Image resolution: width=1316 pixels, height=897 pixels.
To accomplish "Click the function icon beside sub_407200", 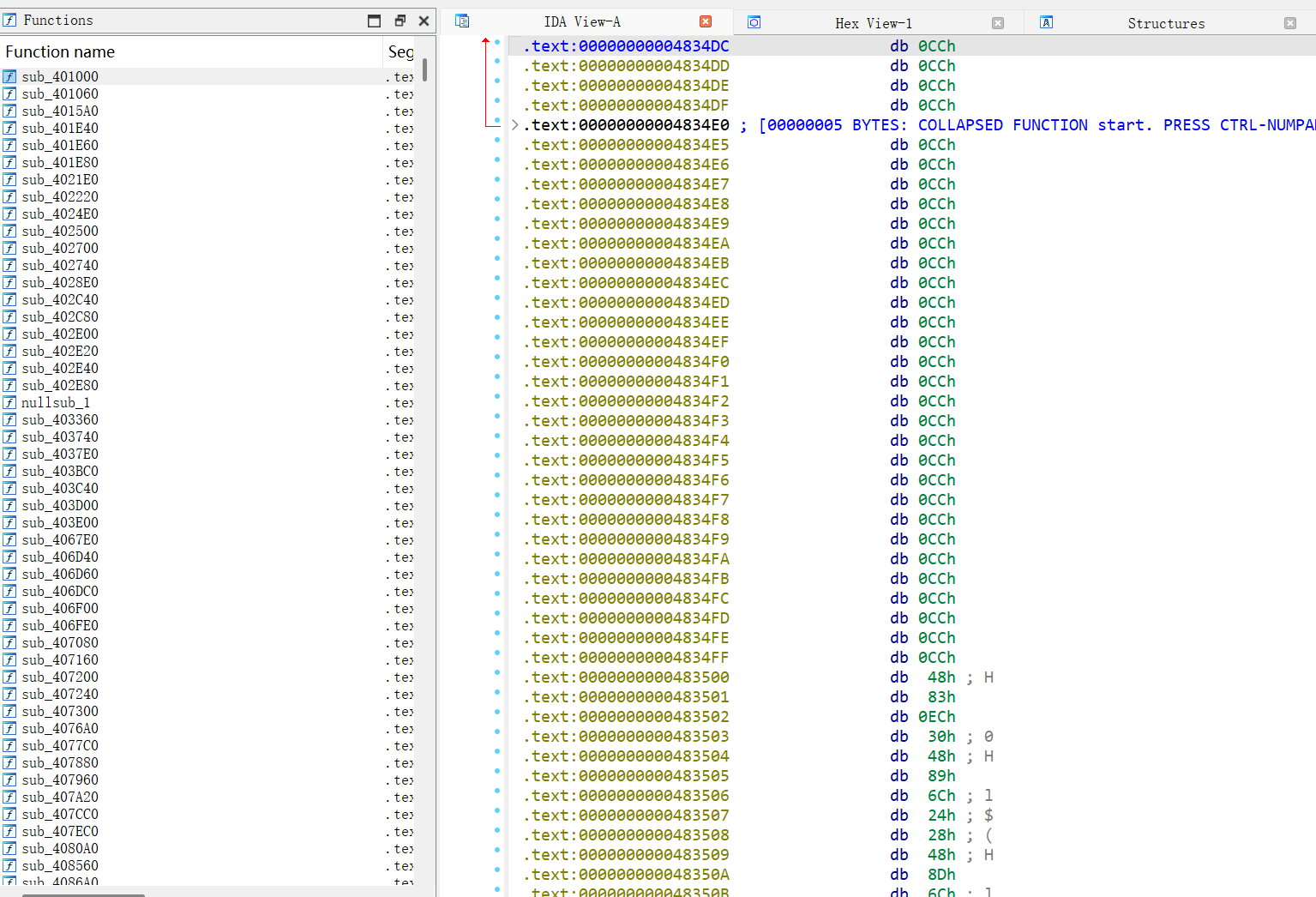I will click(x=9, y=677).
